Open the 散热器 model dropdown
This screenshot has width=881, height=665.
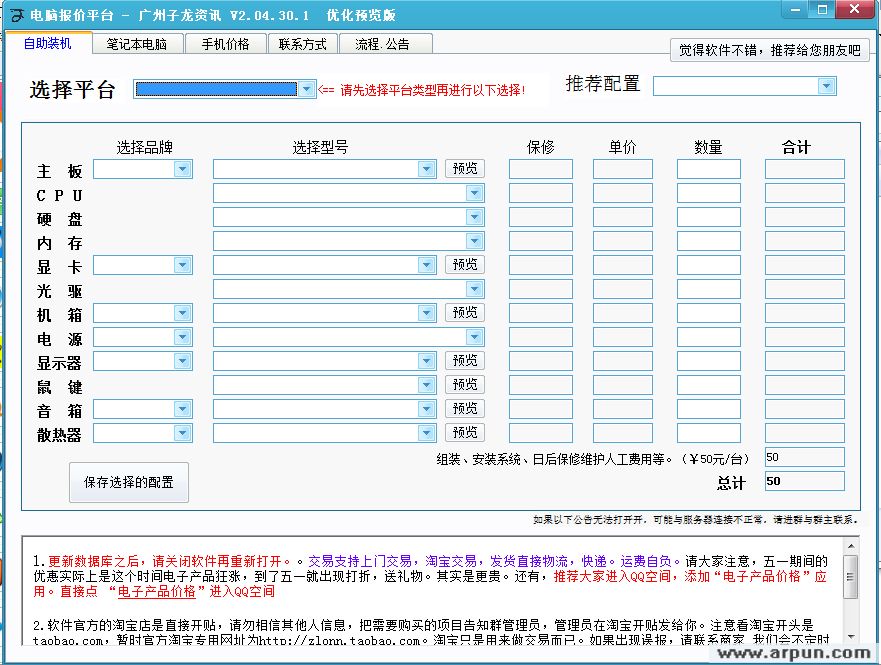click(426, 432)
